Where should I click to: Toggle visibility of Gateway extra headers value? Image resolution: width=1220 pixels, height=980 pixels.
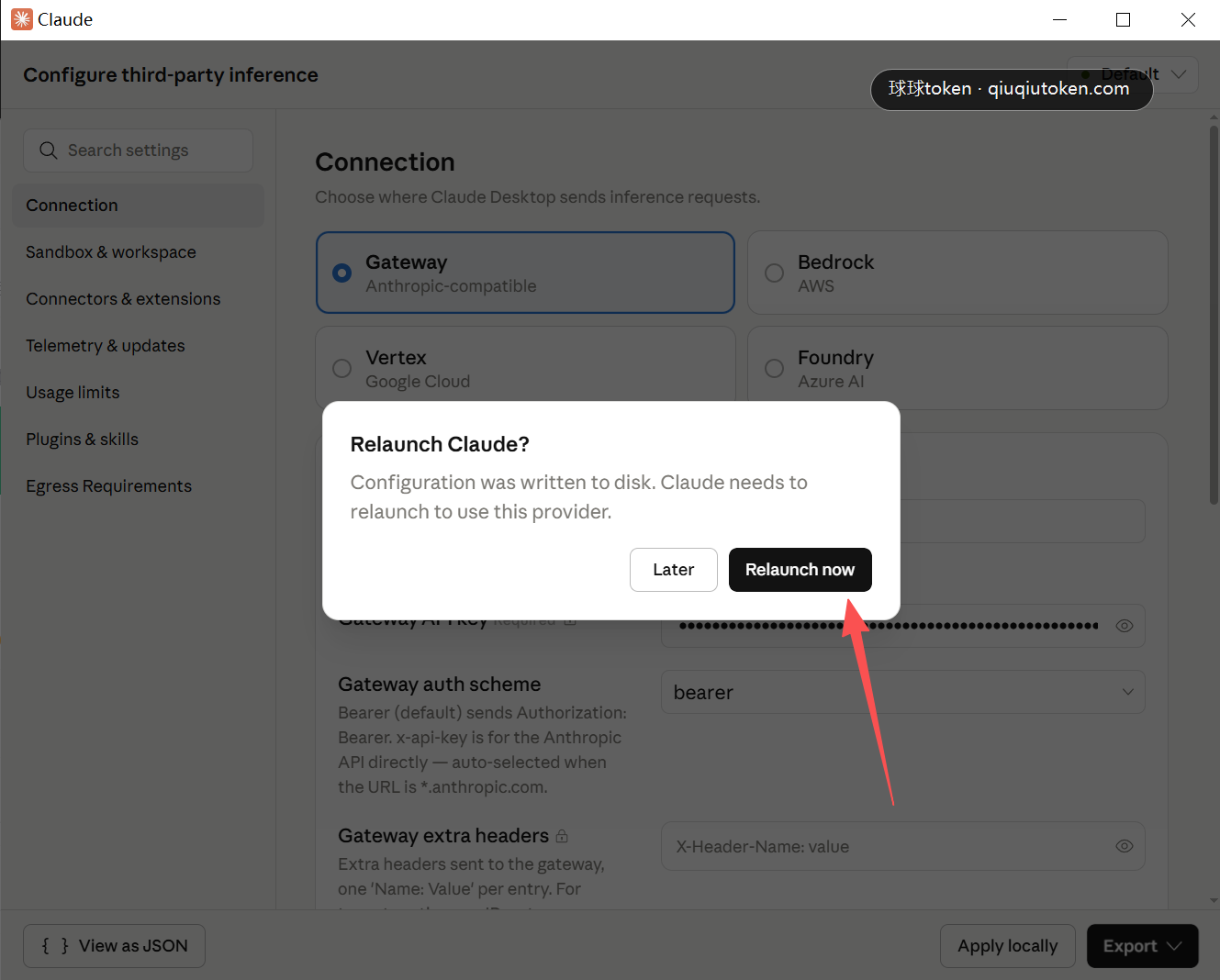1124,846
